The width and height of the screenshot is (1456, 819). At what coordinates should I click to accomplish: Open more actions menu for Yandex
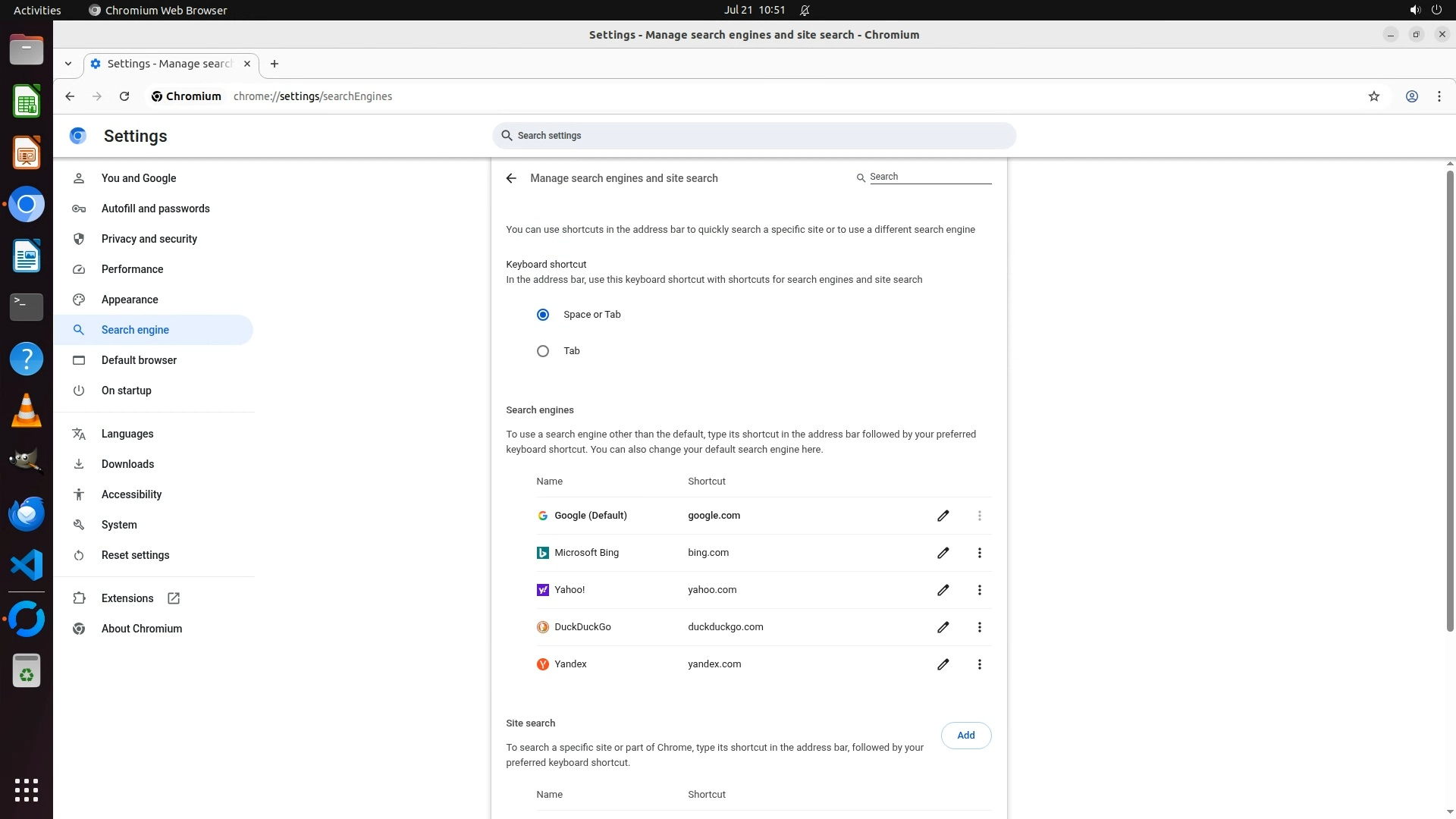point(979,664)
